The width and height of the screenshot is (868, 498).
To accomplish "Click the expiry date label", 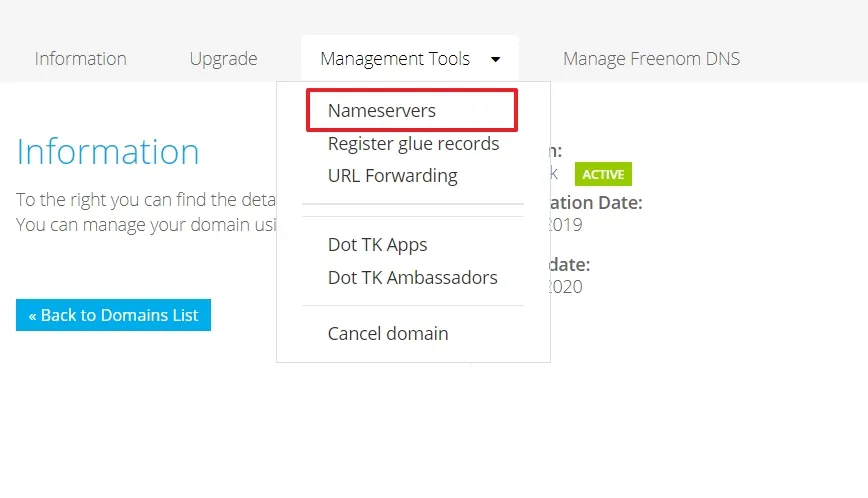I will point(570,264).
